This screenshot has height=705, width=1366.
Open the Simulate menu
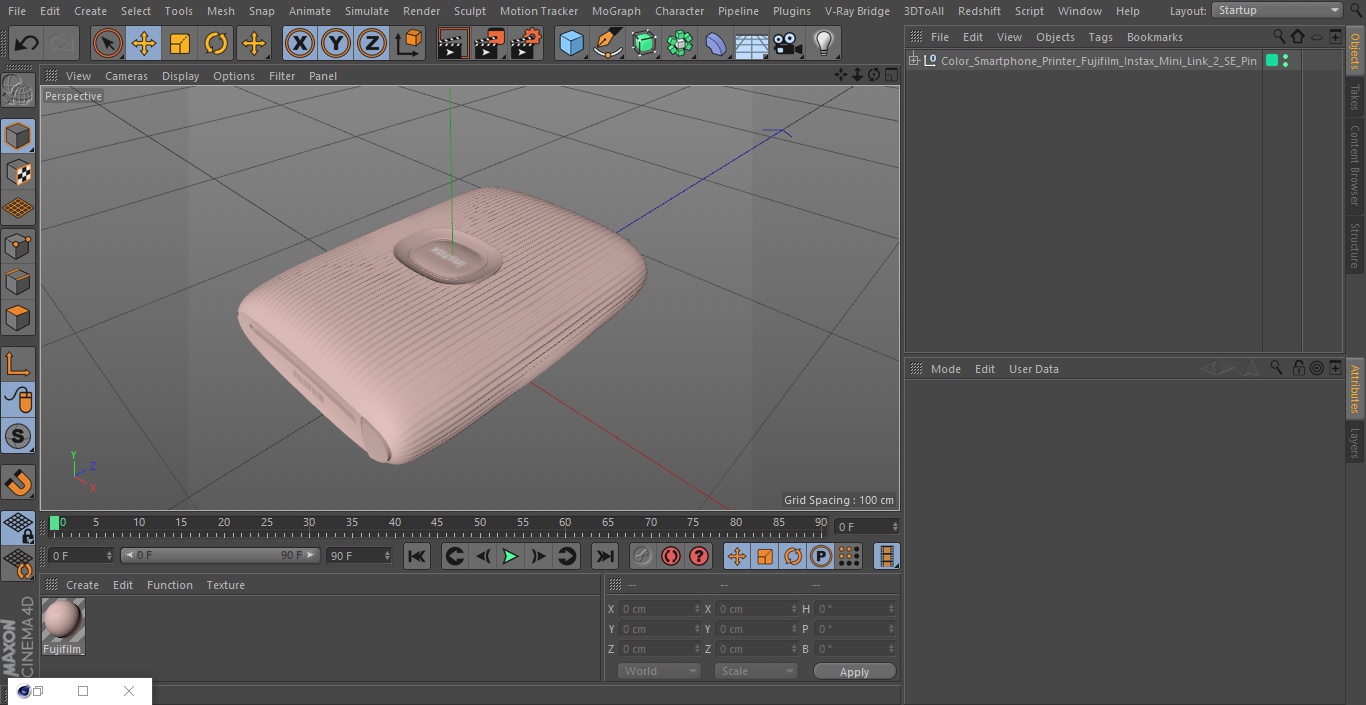pyautogui.click(x=367, y=11)
